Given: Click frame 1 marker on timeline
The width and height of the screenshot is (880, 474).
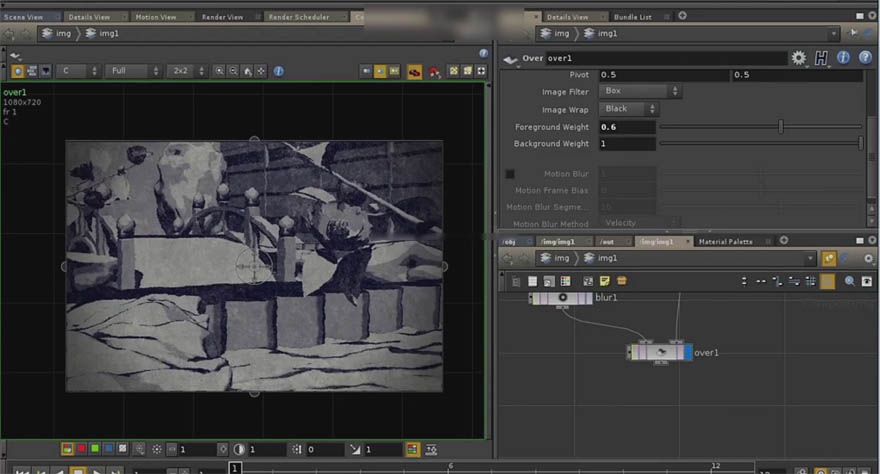Looking at the screenshot, I should (x=235, y=467).
